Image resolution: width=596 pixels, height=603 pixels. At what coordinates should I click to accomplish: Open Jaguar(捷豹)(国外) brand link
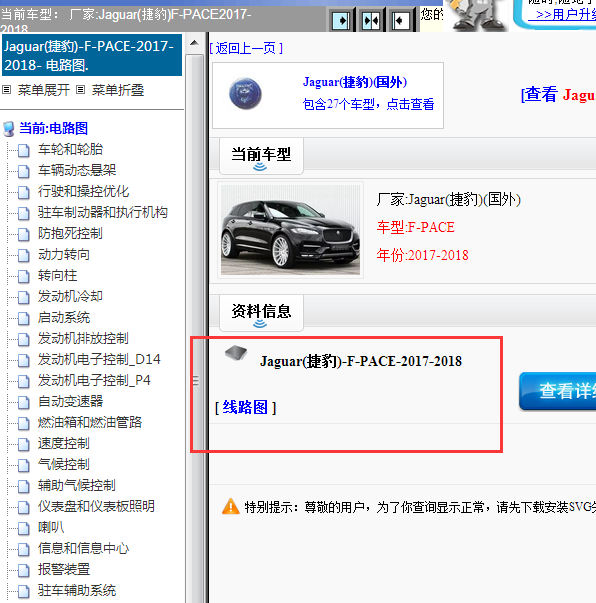[x=355, y=82]
